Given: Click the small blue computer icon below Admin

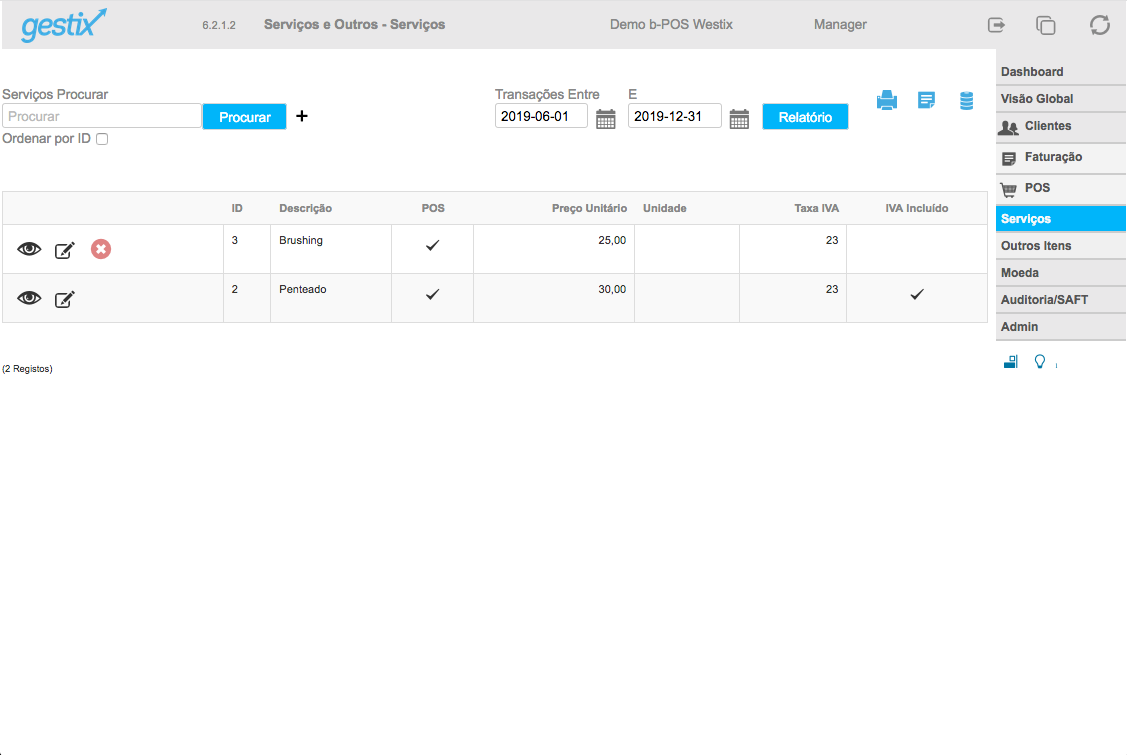Looking at the screenshot, I should coord(1011,361).
